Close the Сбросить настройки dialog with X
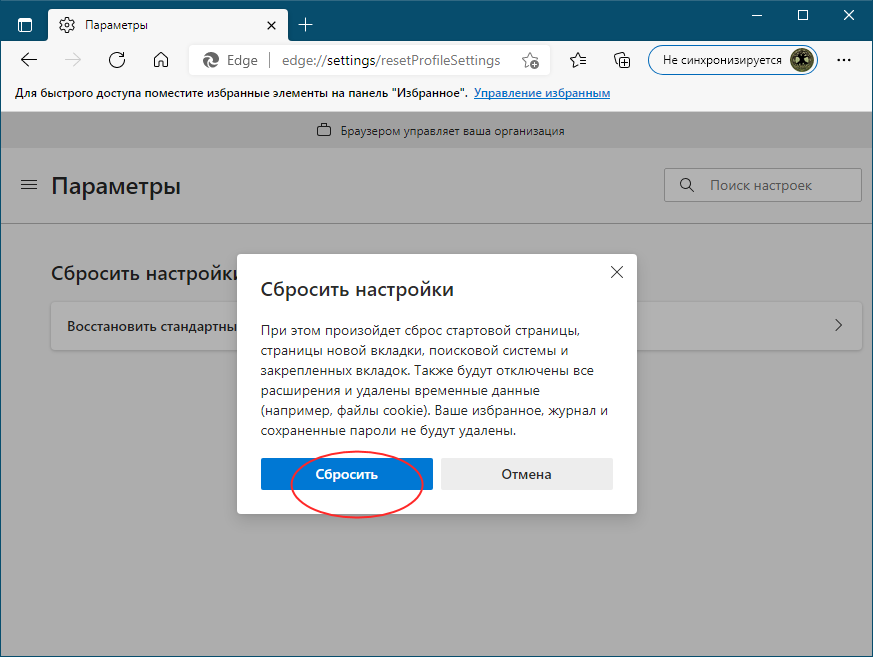873x657 pixels. pyautogui.click(x=617, y=272)
